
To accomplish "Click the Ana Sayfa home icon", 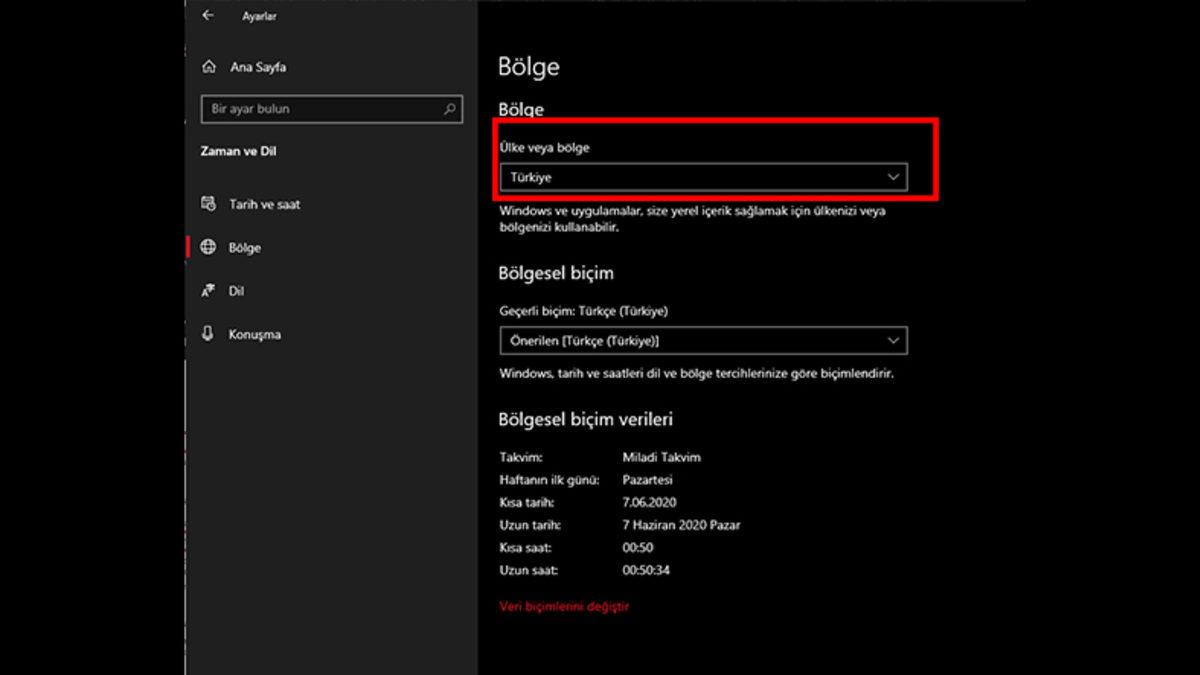I will click(x=209, y=66).
